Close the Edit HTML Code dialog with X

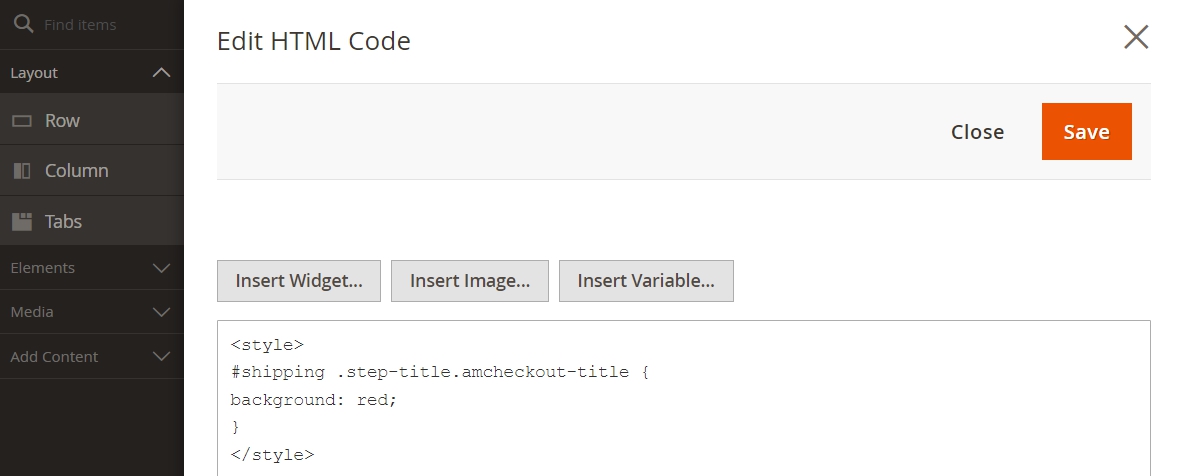pos(1135,37)
